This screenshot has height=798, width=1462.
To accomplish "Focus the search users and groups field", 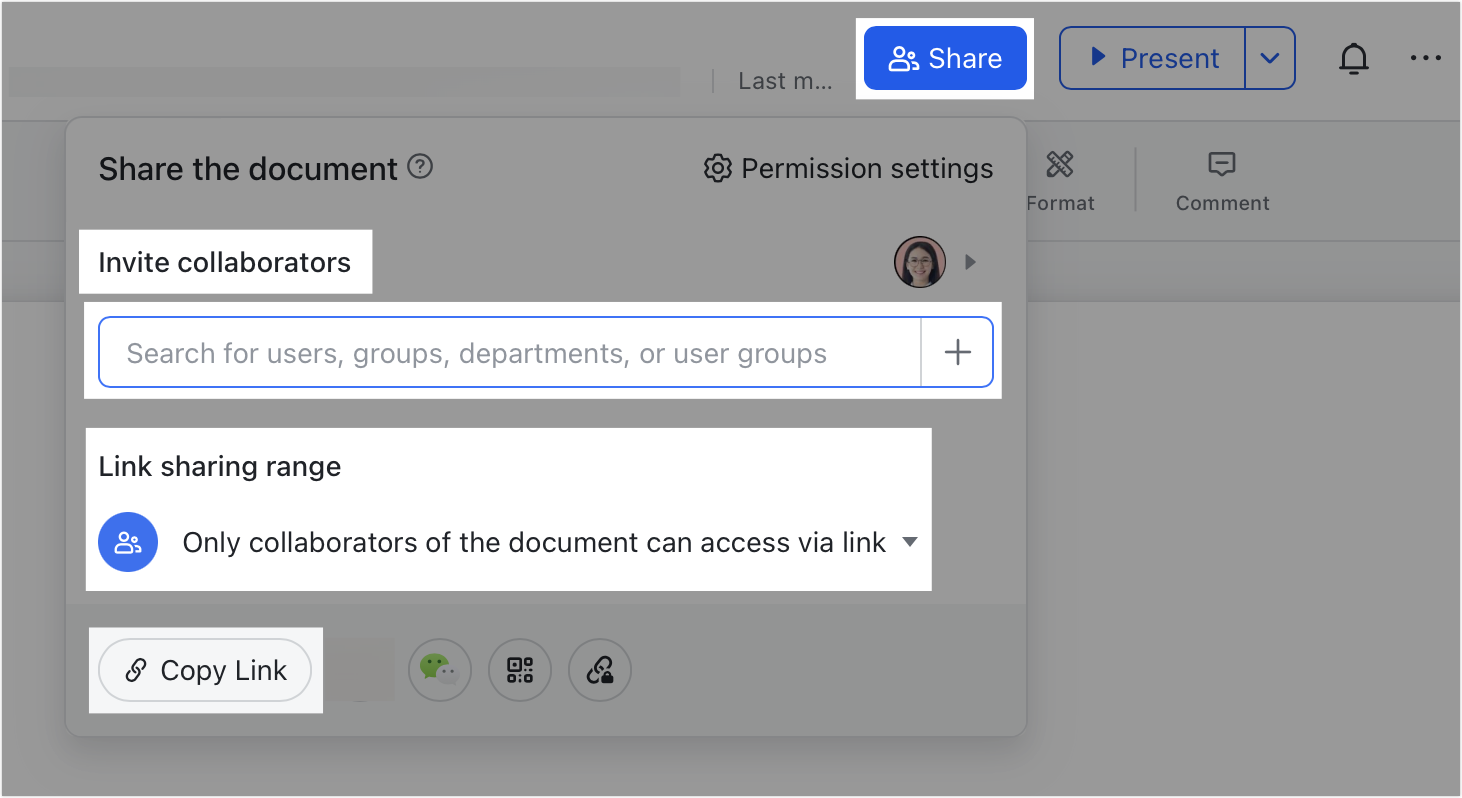I will tap(510, 353).
